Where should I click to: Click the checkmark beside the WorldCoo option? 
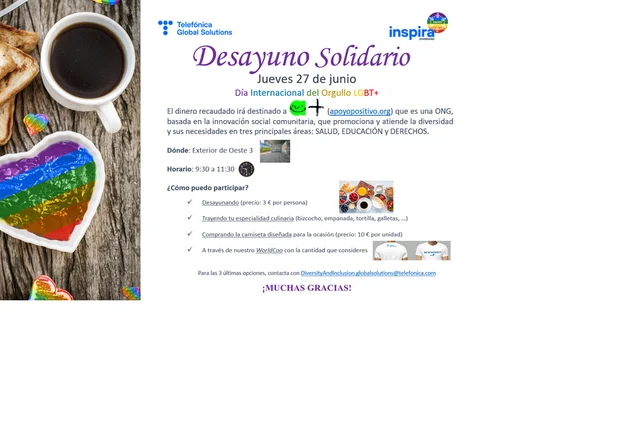[189, 250]
